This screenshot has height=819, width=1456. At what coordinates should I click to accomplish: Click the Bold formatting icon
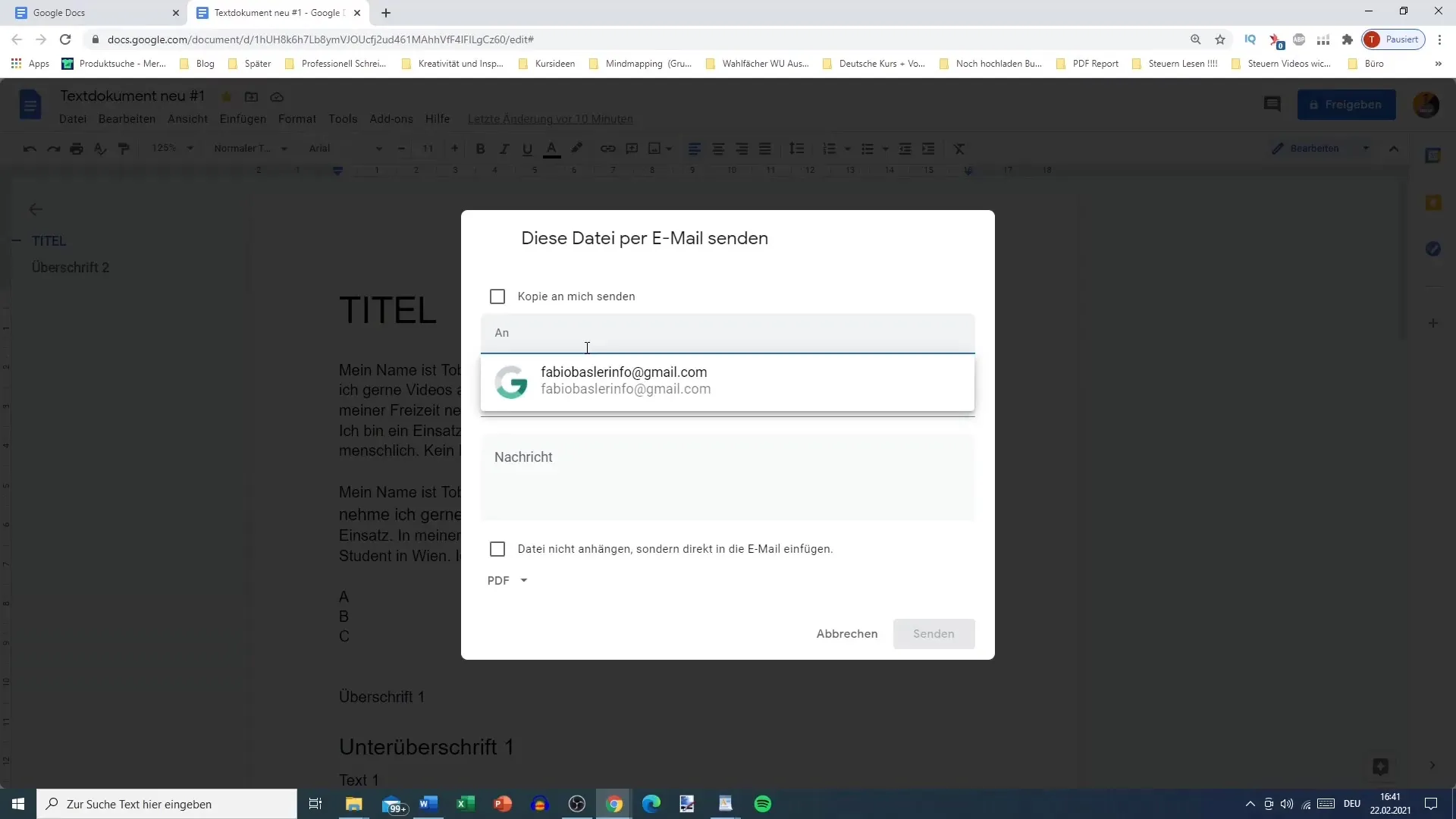[x=479, y=148]
